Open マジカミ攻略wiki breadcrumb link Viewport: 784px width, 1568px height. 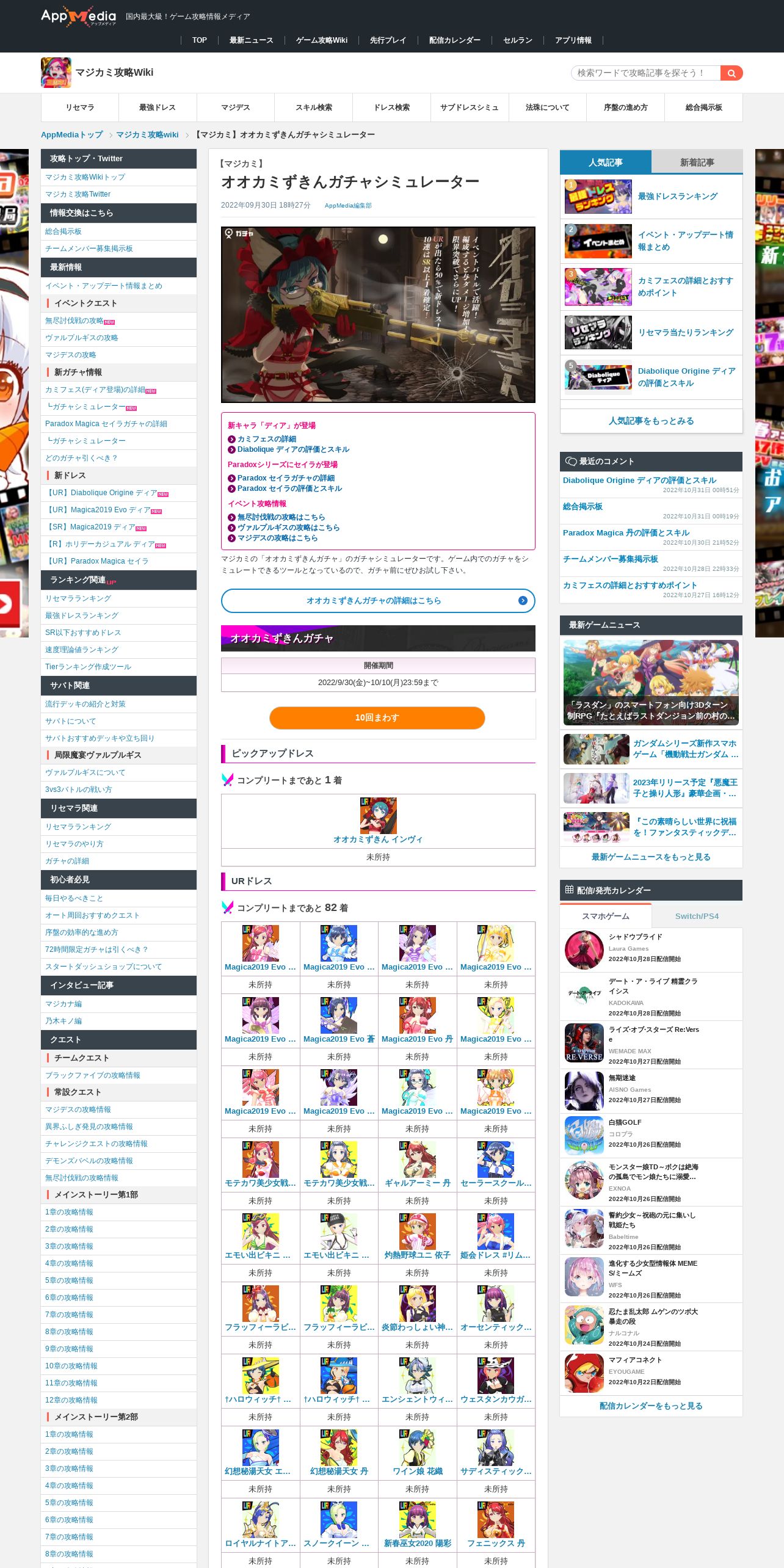tap(147, 134)
